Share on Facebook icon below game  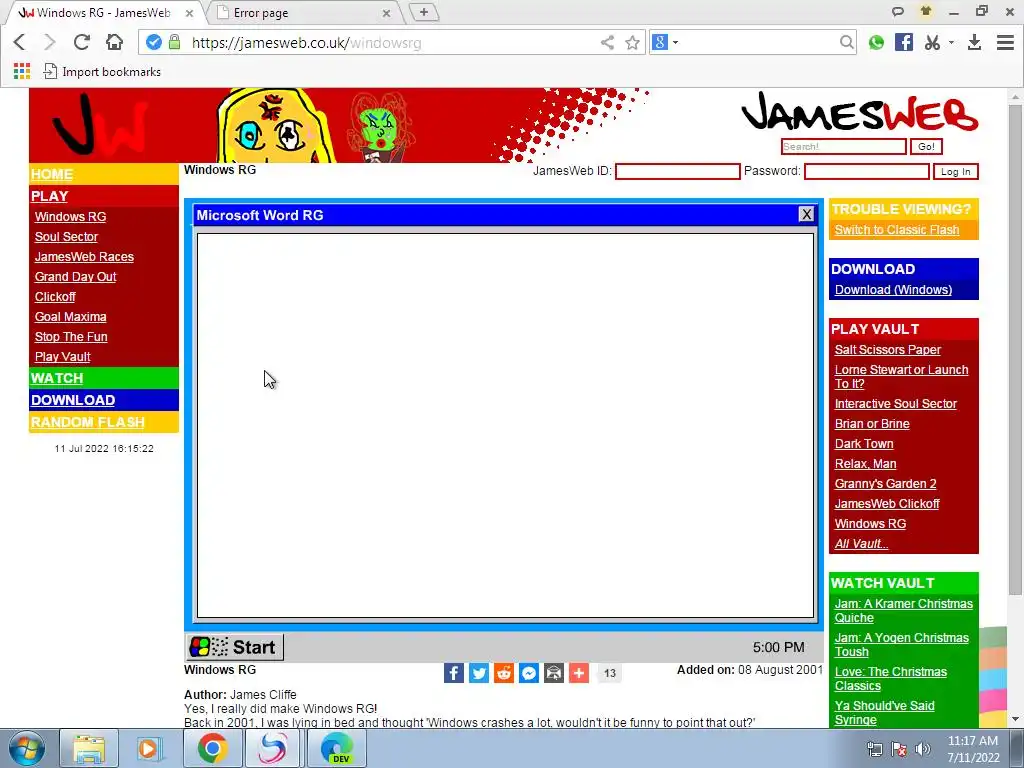(x=454, y=673)
